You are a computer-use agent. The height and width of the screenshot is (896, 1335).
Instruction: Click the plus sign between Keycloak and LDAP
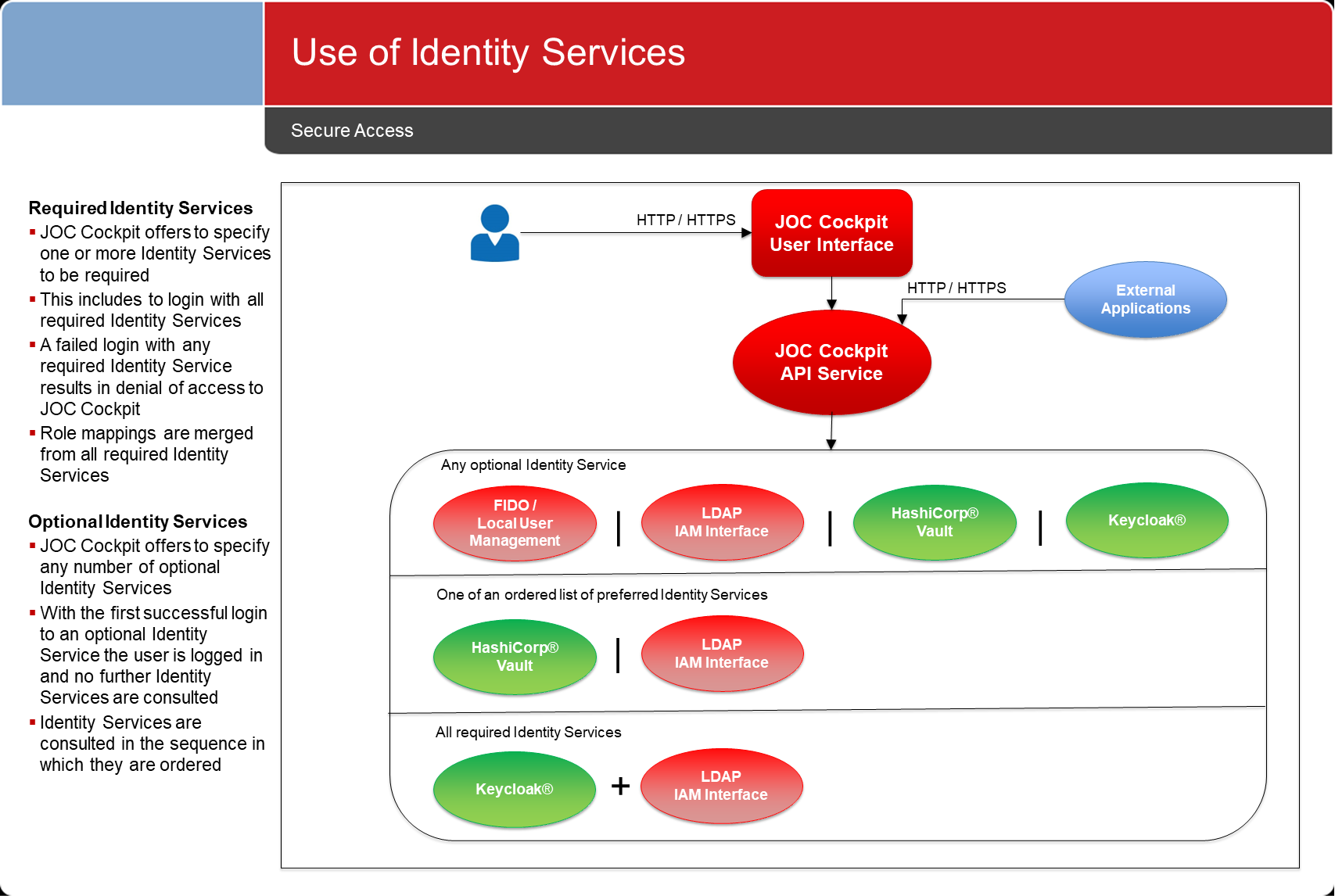coord(620,786)
